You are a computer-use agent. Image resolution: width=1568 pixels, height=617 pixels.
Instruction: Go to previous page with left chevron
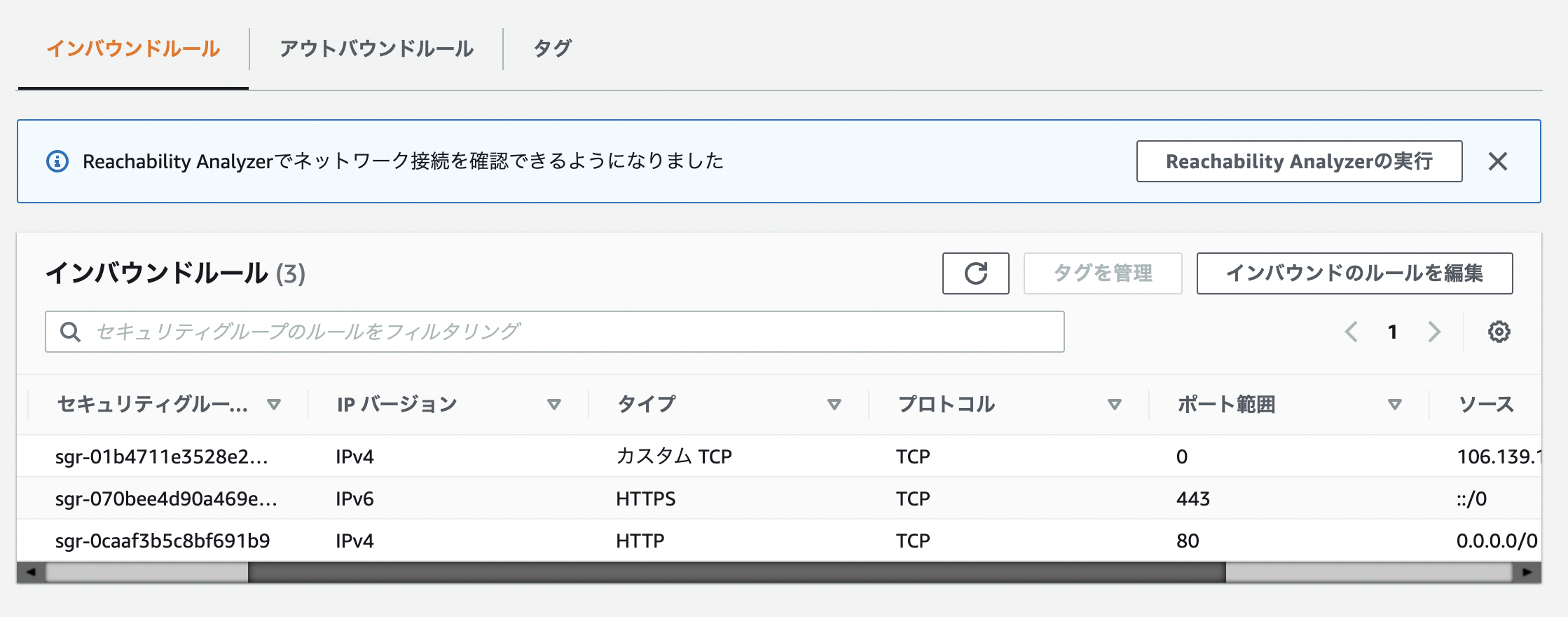point(1352,332)
